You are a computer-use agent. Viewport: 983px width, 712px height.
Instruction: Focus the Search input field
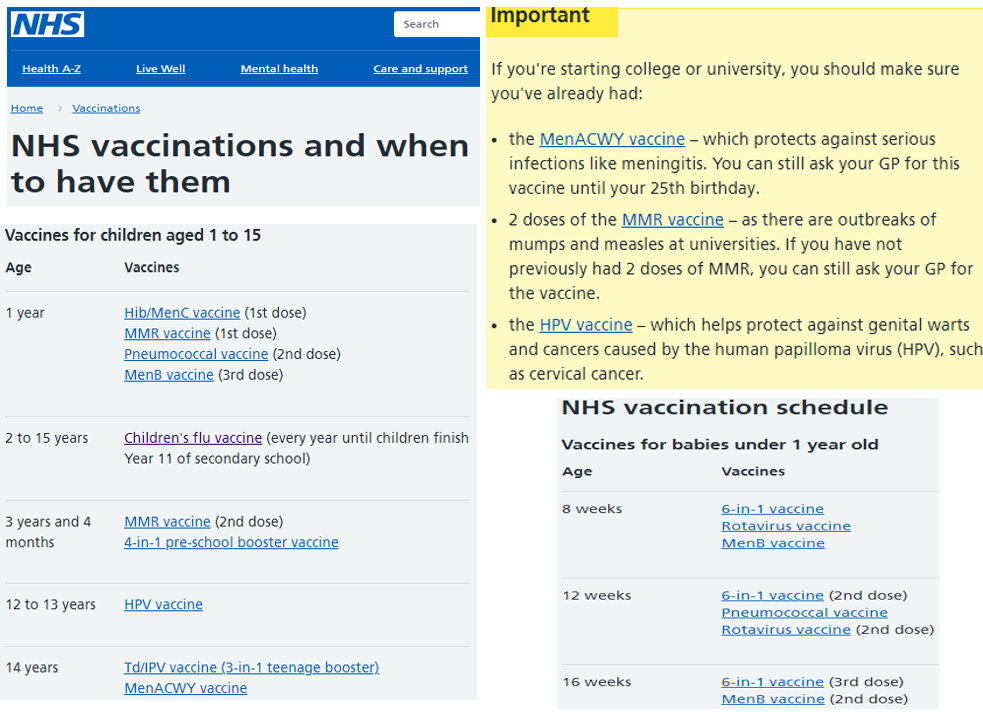coord(437,24)
